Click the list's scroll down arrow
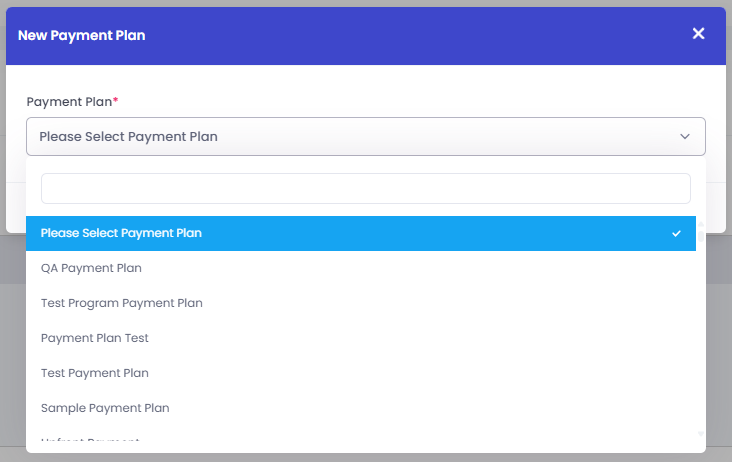Screen dimensions: 732x462 [x=701, y=434]
